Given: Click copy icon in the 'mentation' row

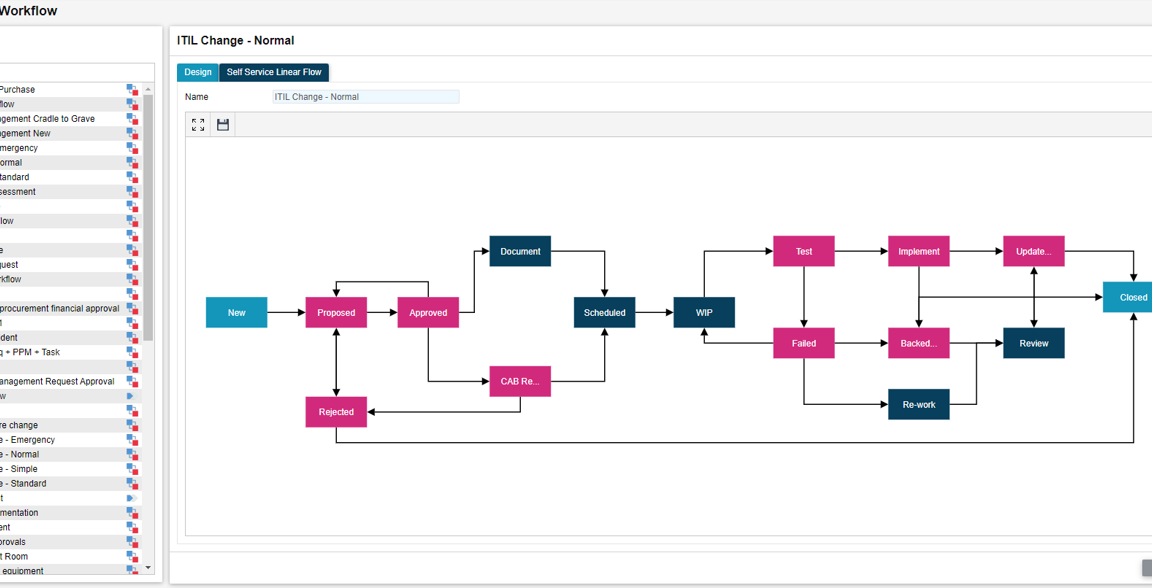Looking at the screenshot, I should 132,513.
